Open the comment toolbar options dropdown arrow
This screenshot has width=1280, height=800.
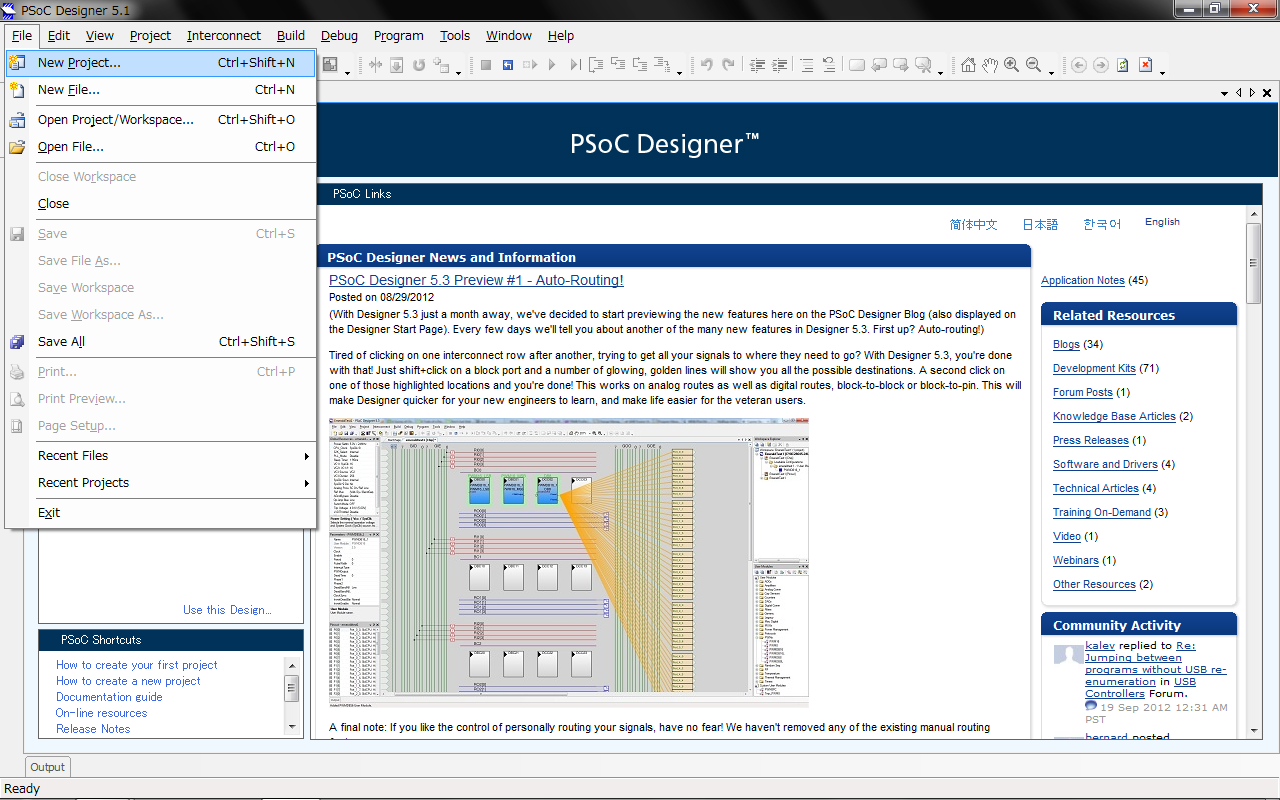coord(942,71)
